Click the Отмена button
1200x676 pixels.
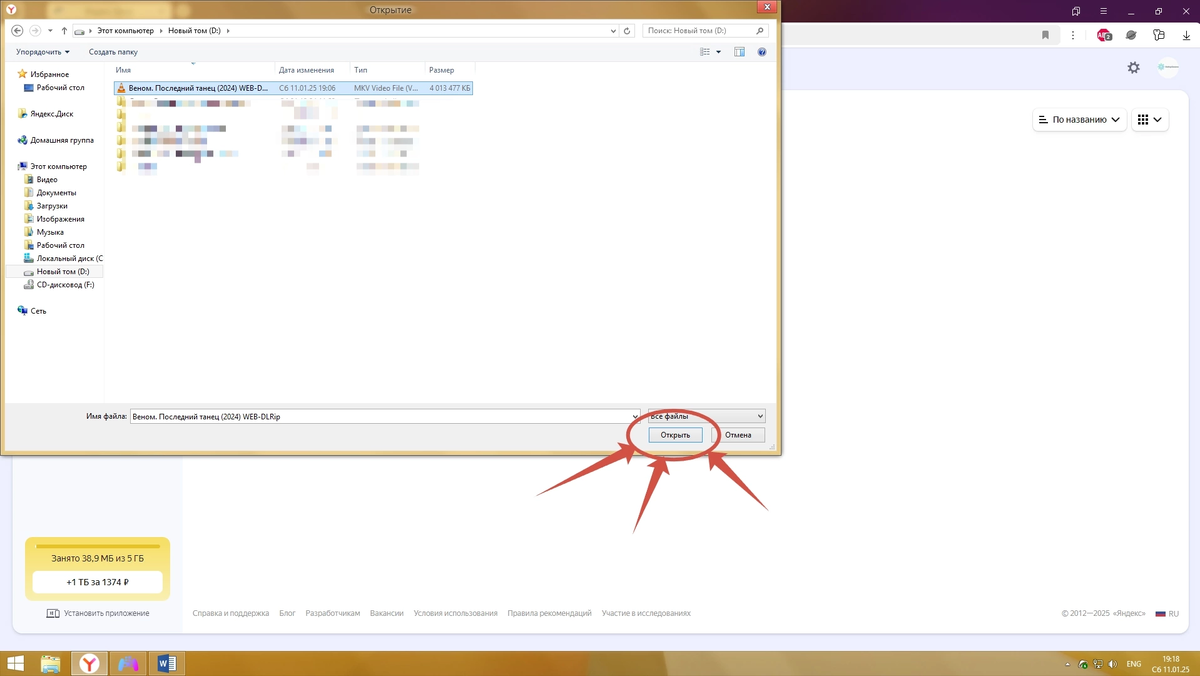pos(738,435)
